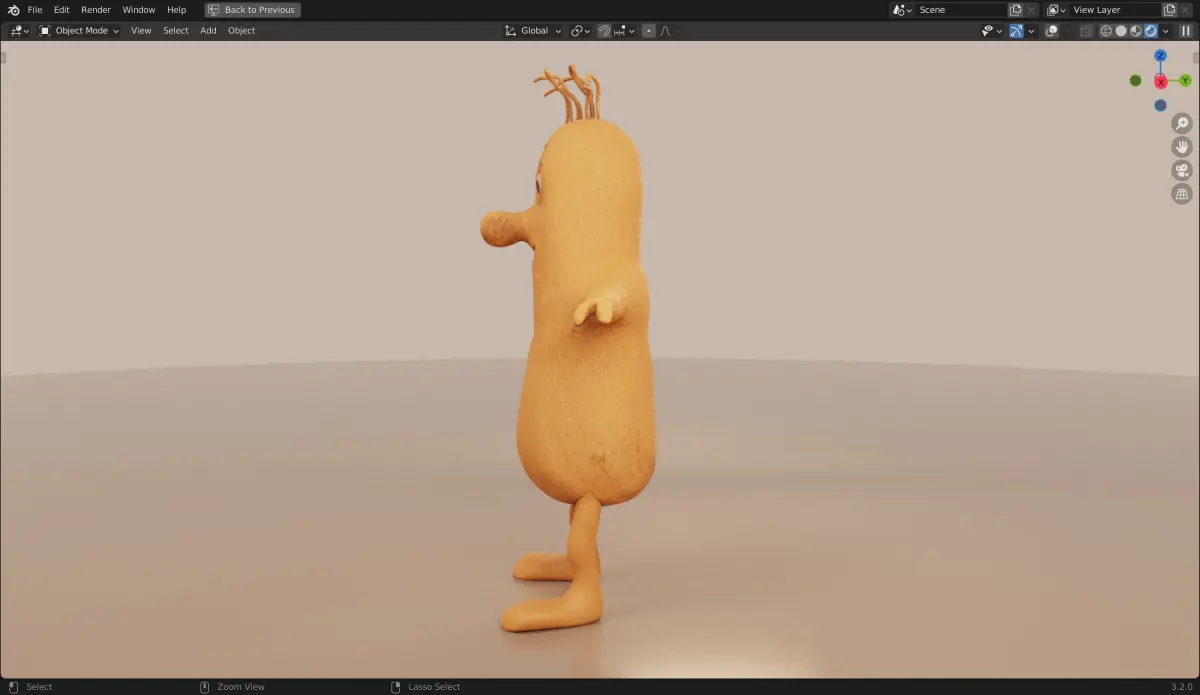Open the shading options dropdown

tap(1165, 31)
